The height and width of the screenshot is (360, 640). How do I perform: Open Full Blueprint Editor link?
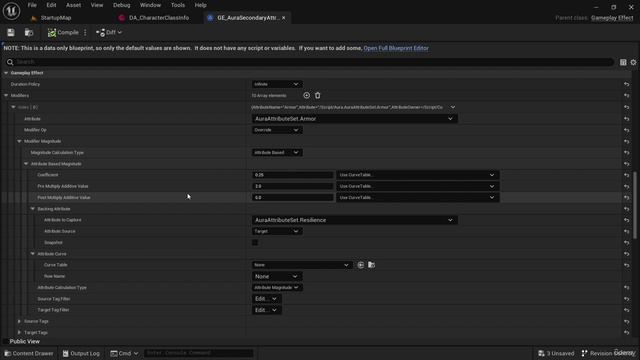396,48
